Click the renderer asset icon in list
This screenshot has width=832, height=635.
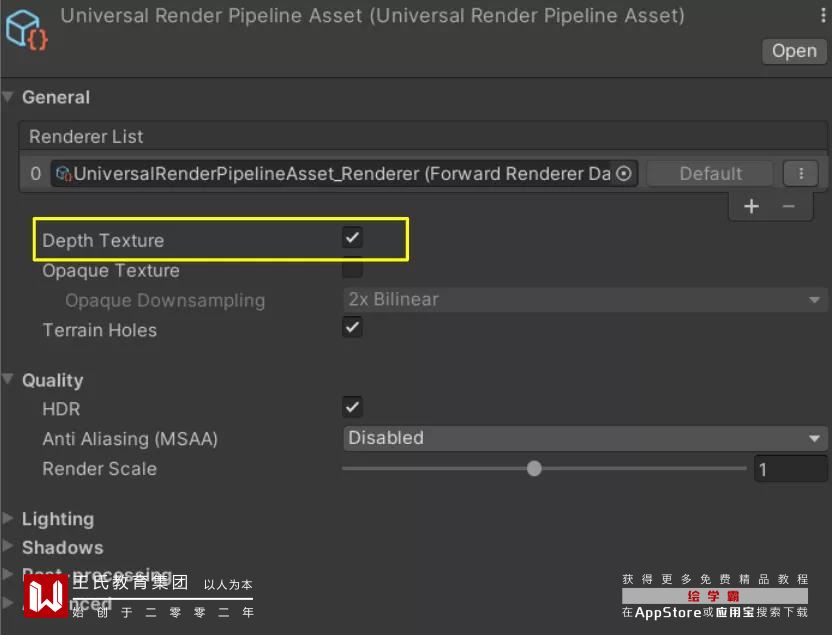[x=64, y=174]
